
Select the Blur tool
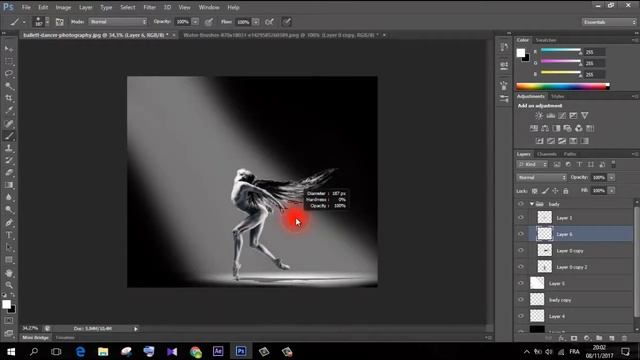pyautogui.click(x=9, y=197)
